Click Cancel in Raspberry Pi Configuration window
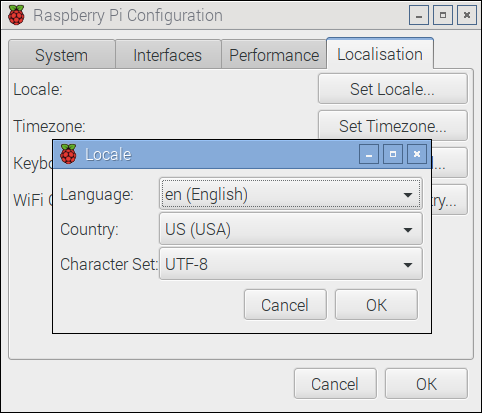 [x=335, y=384]
